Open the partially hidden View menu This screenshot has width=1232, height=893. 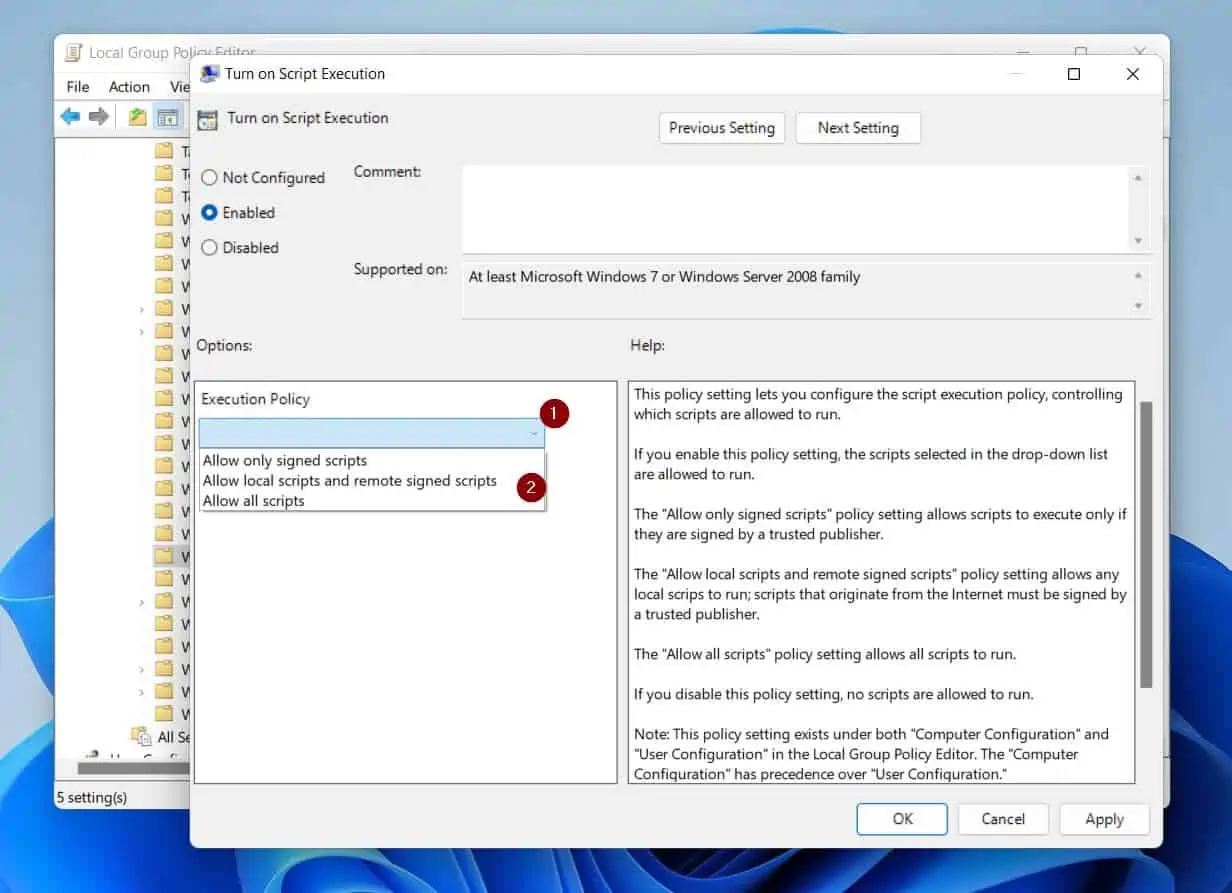coord(179,87)
